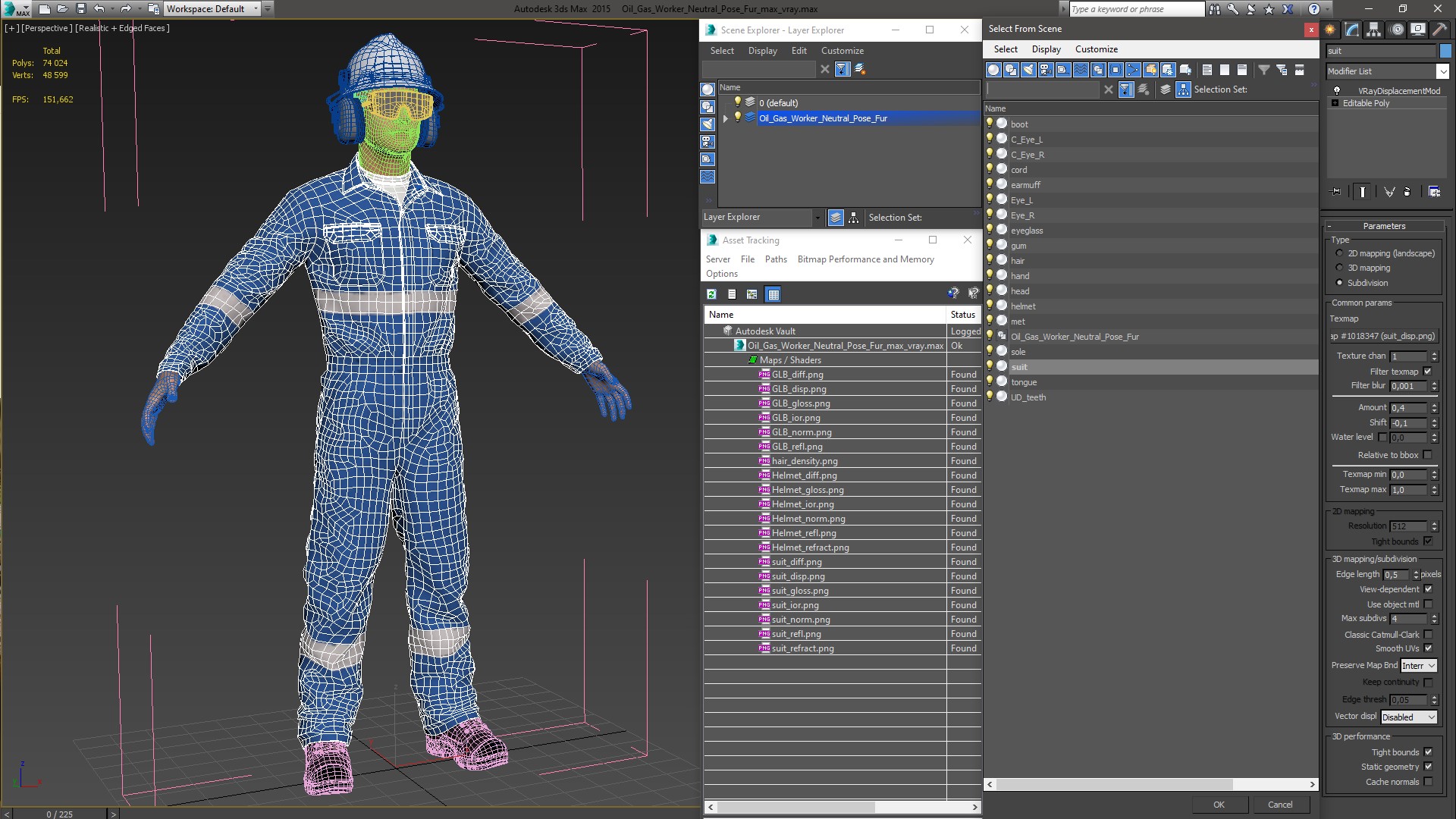Clear the search filter in Scene Explorer
The height and width of the screenshot is (819, 1456).
point(825,69)
